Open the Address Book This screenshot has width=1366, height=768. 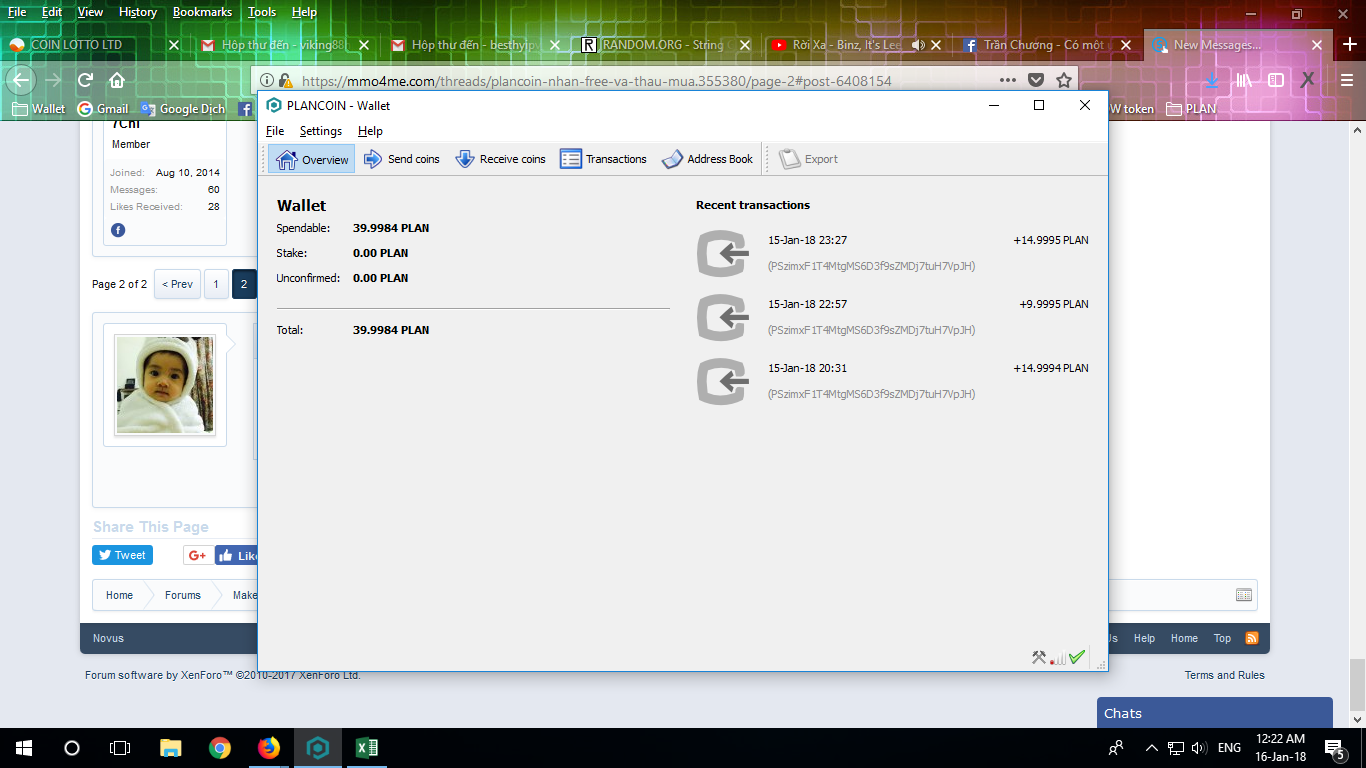pyautogui.click(x=707, y=159)
